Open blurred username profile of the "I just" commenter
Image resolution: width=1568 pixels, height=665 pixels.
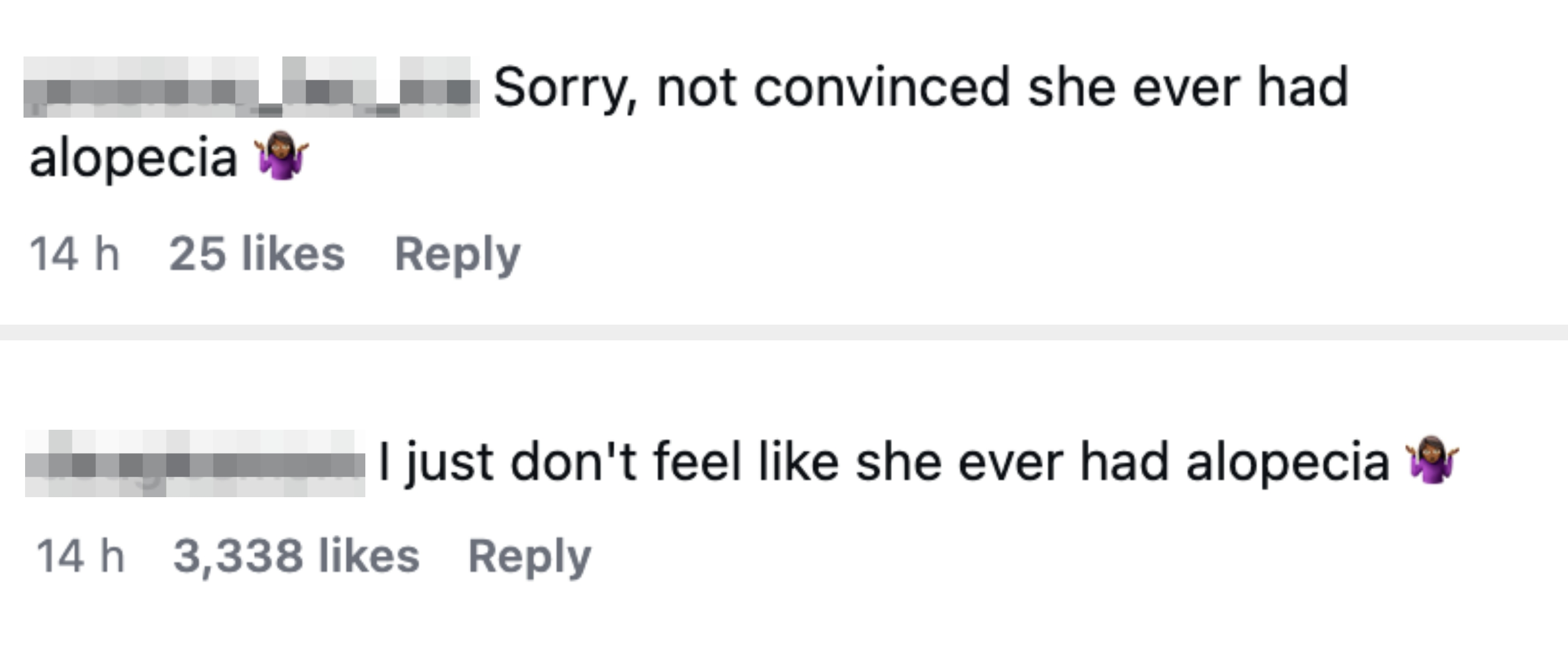(x=195, y=463)
